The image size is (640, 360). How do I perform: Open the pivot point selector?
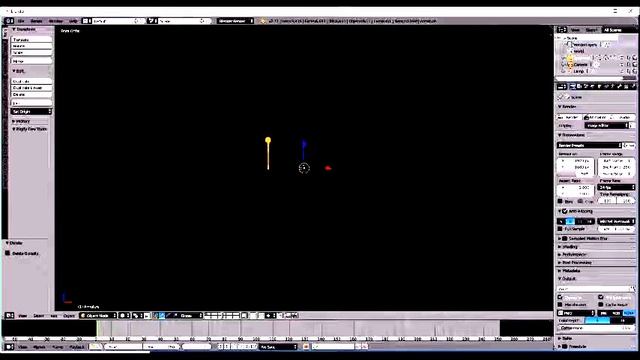click(137, 316)
